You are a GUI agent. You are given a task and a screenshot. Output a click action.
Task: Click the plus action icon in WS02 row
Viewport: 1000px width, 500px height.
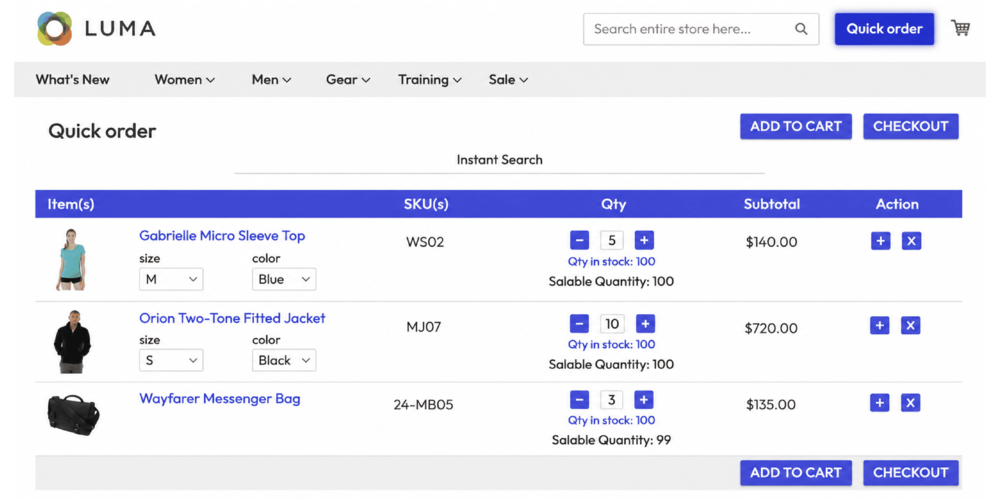coord(880,241)
